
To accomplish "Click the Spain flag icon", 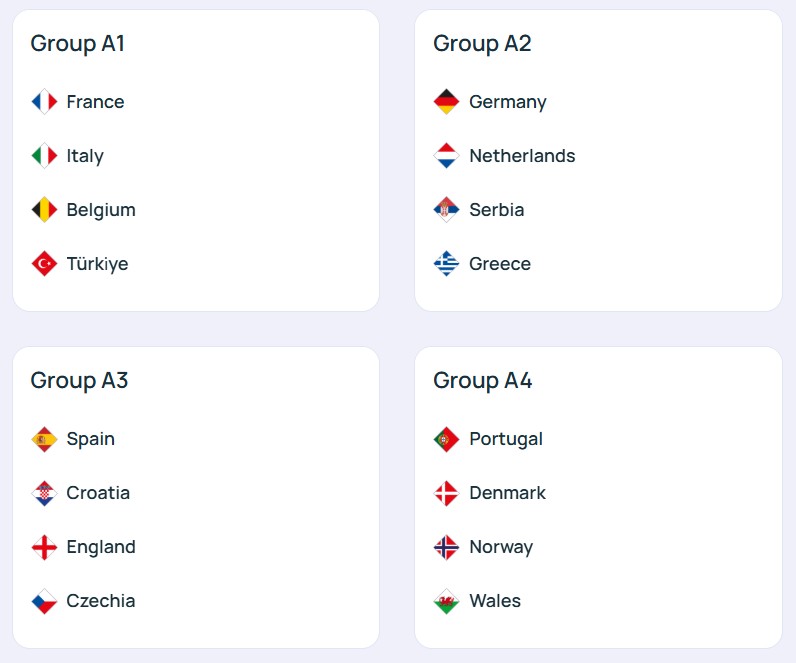I will [44, 439].
